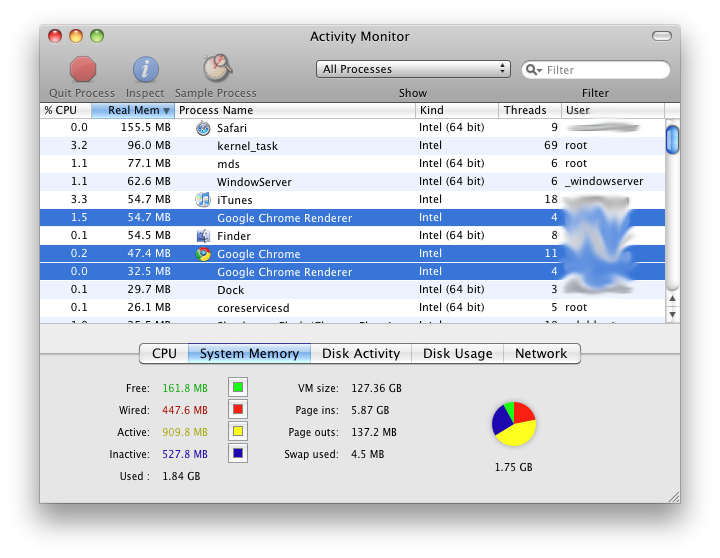
Task: Select the coreservicesd process row
Action: coord(352,307)
